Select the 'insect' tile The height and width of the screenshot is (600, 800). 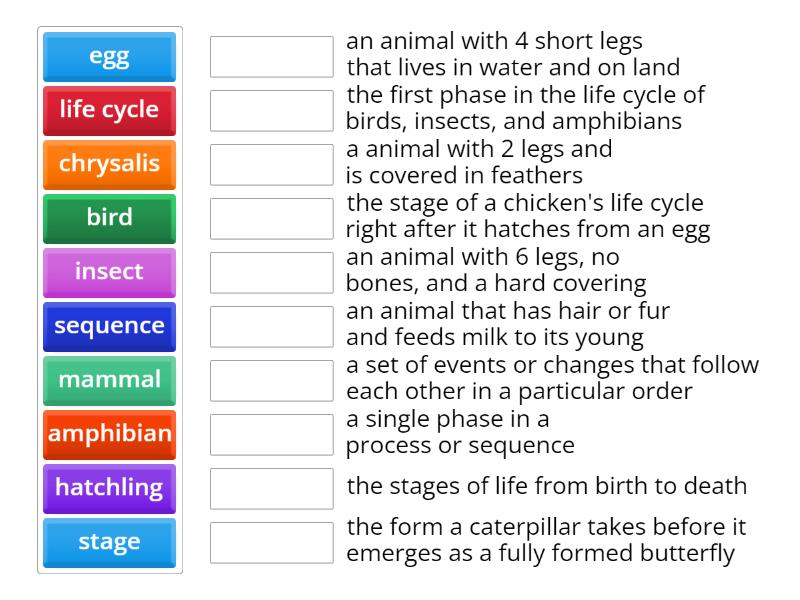pos(109,272)
